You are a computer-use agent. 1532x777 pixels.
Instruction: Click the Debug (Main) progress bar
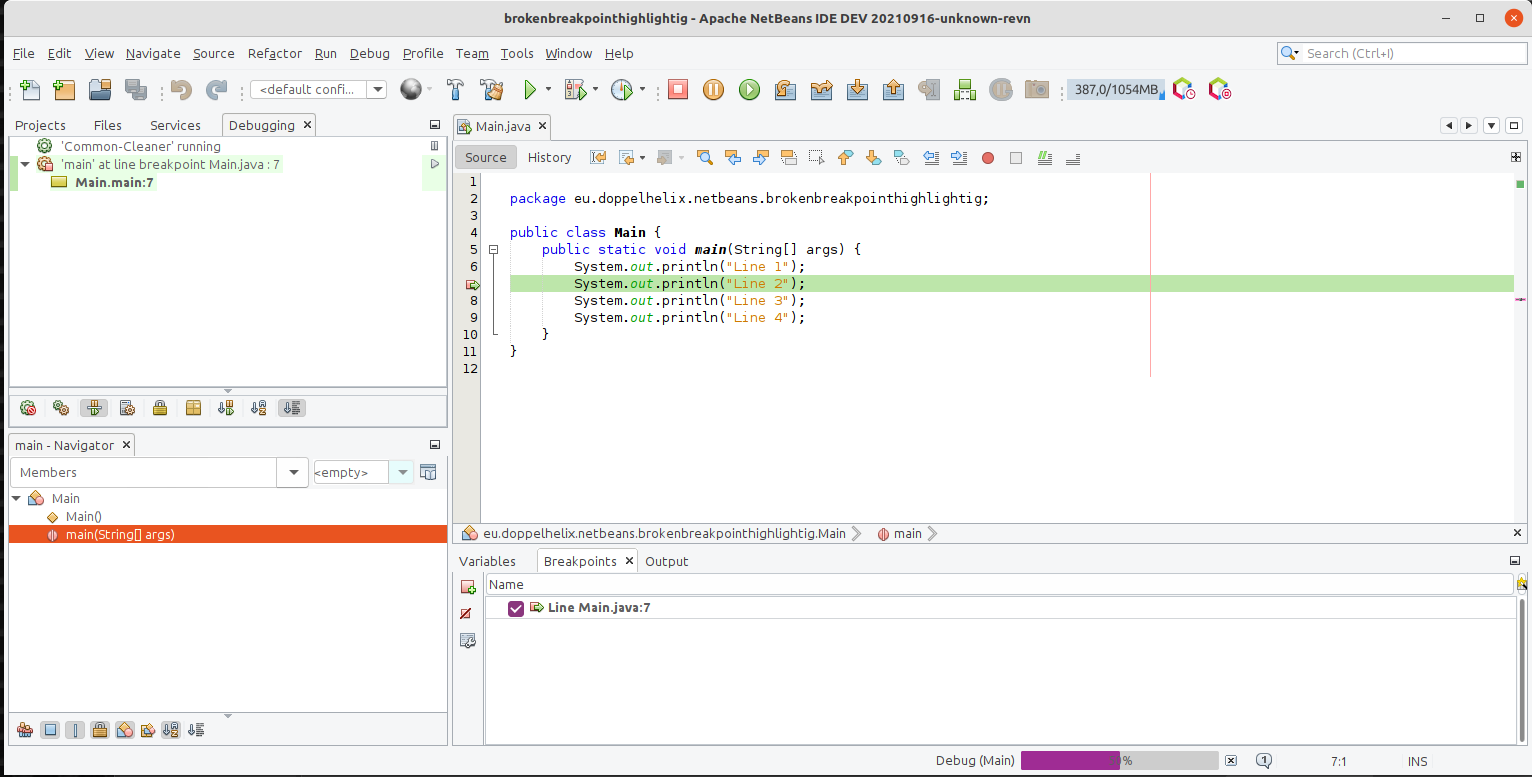[1119, 761]
